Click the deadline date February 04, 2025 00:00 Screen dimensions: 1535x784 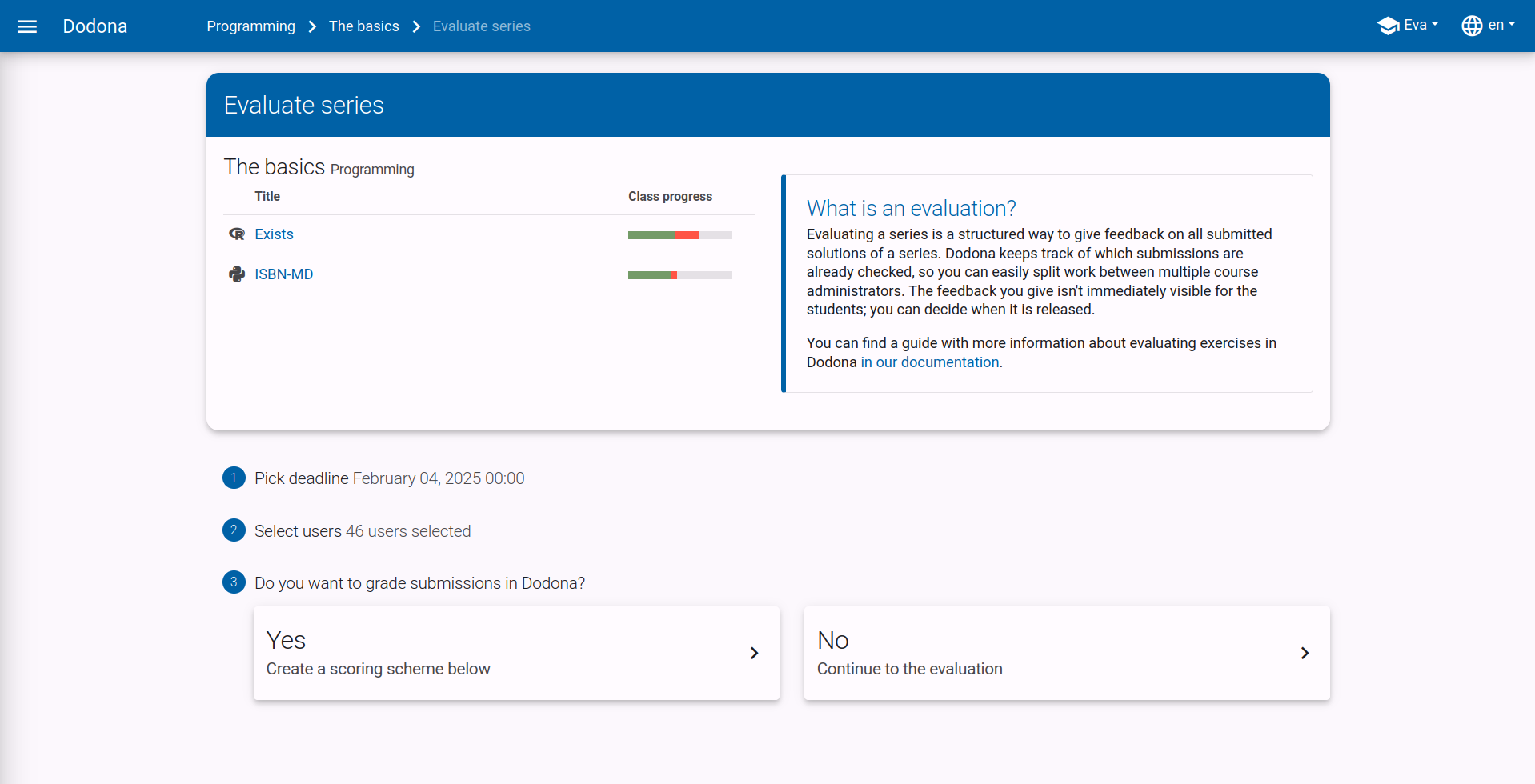[439, 478]
